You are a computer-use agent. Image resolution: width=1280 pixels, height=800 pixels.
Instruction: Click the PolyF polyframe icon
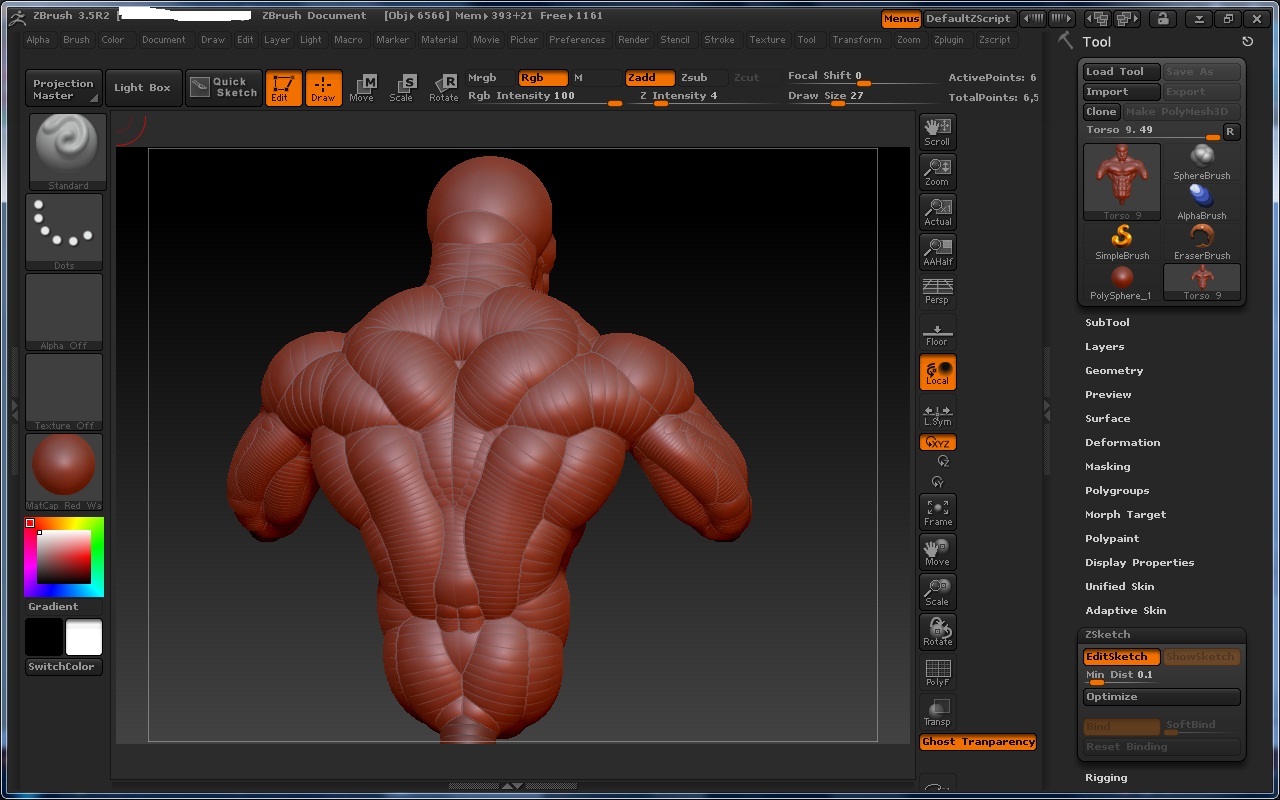click(x=937, y=671)
